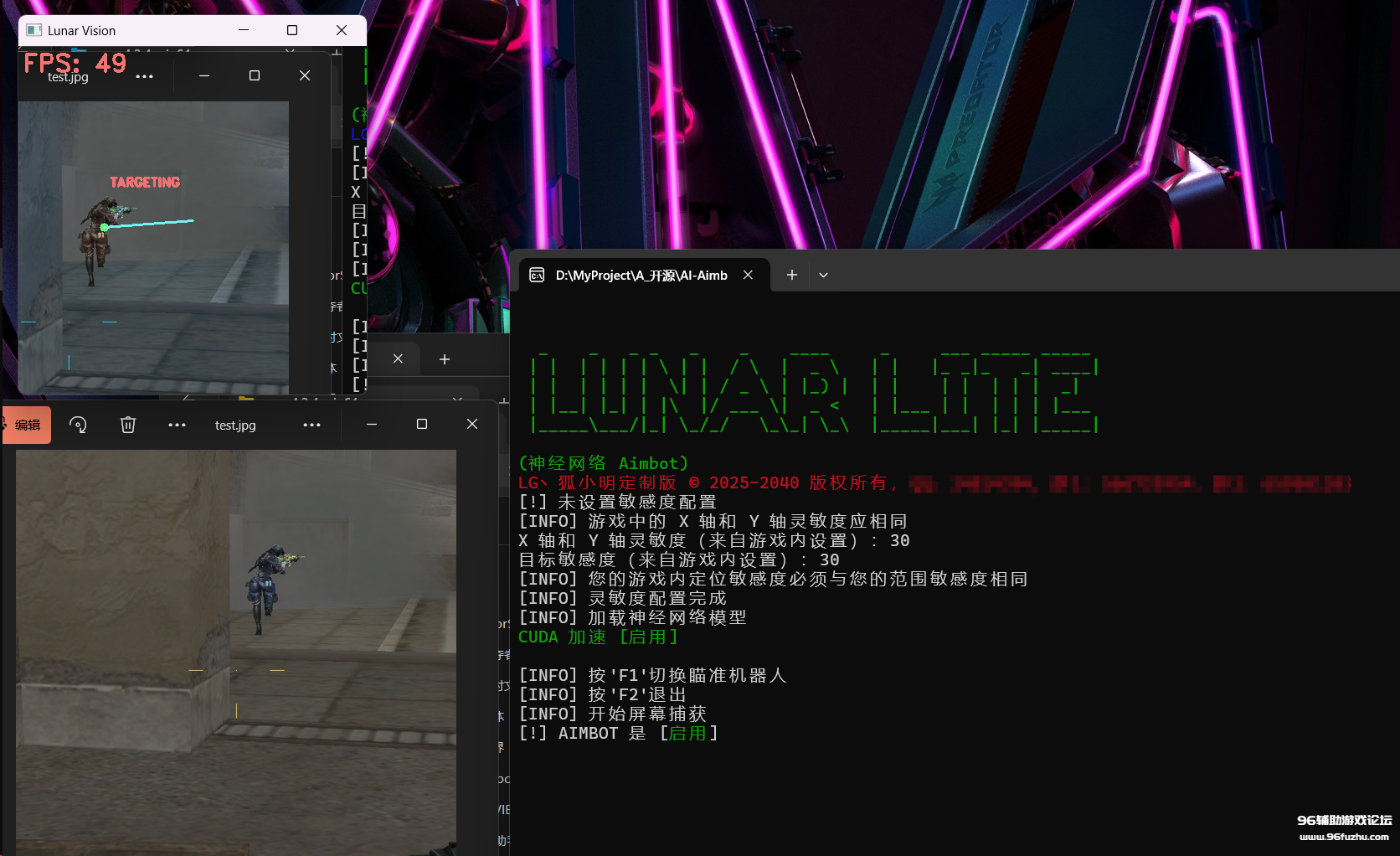Close the lower test.jpg photo viewer
Image resolution: width=1400 pixels, height=856 pixels.
pos(472,424)
